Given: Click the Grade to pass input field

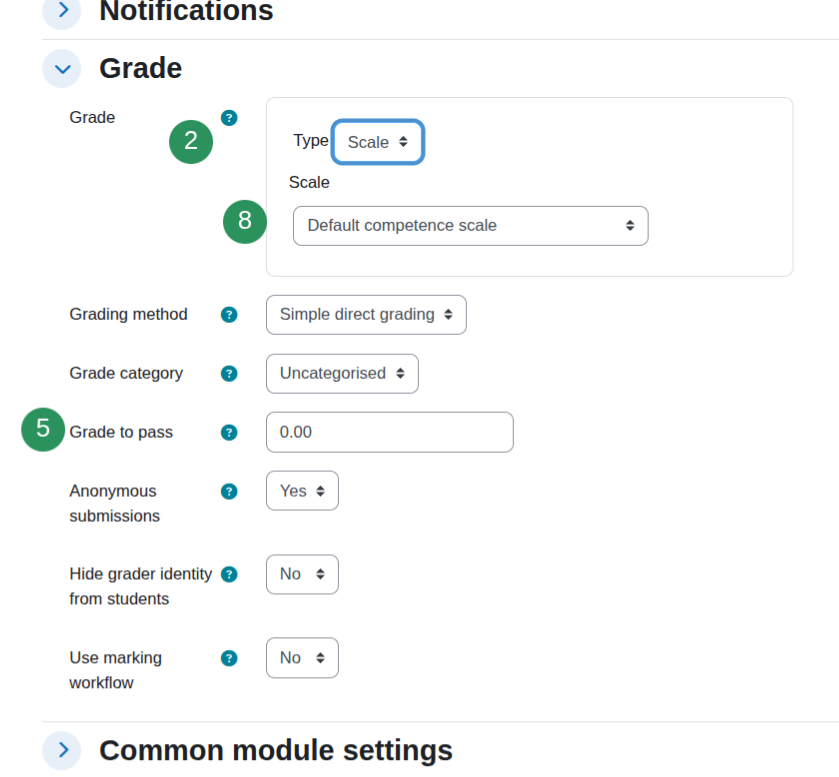Looking at the screenshot, I should 390,432.
